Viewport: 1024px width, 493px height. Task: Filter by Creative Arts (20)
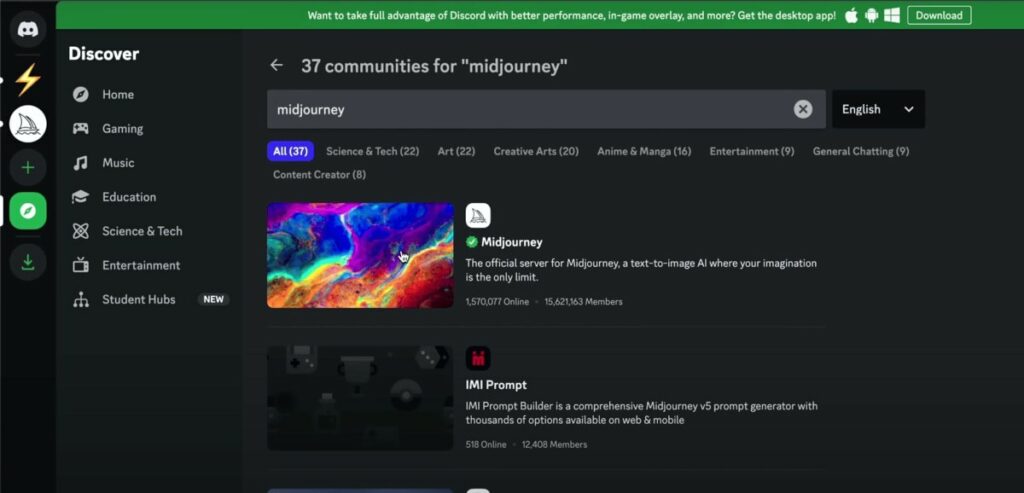pos(536,151)
